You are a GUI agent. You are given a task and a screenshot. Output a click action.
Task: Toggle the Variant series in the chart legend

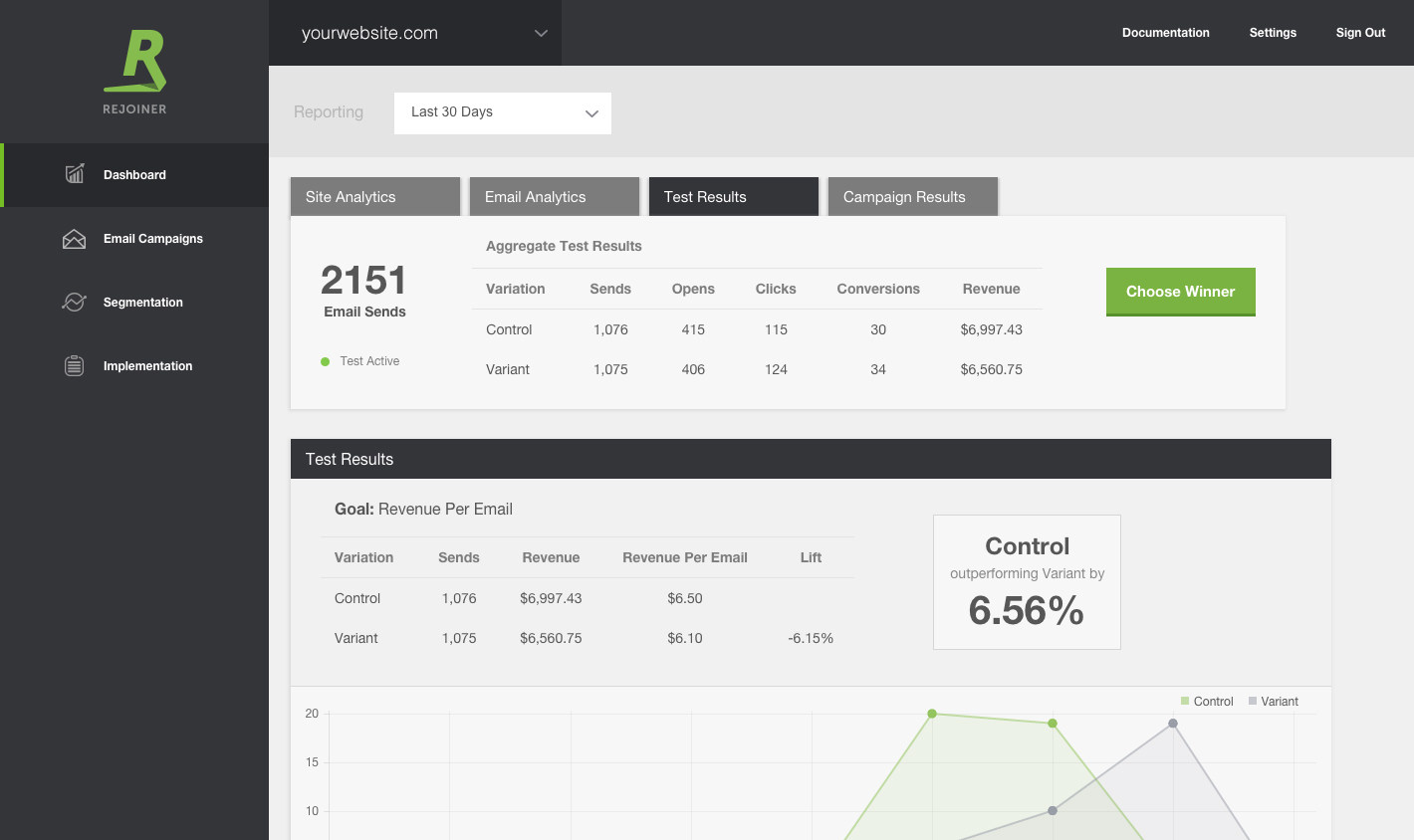(x=1274, y=702)
